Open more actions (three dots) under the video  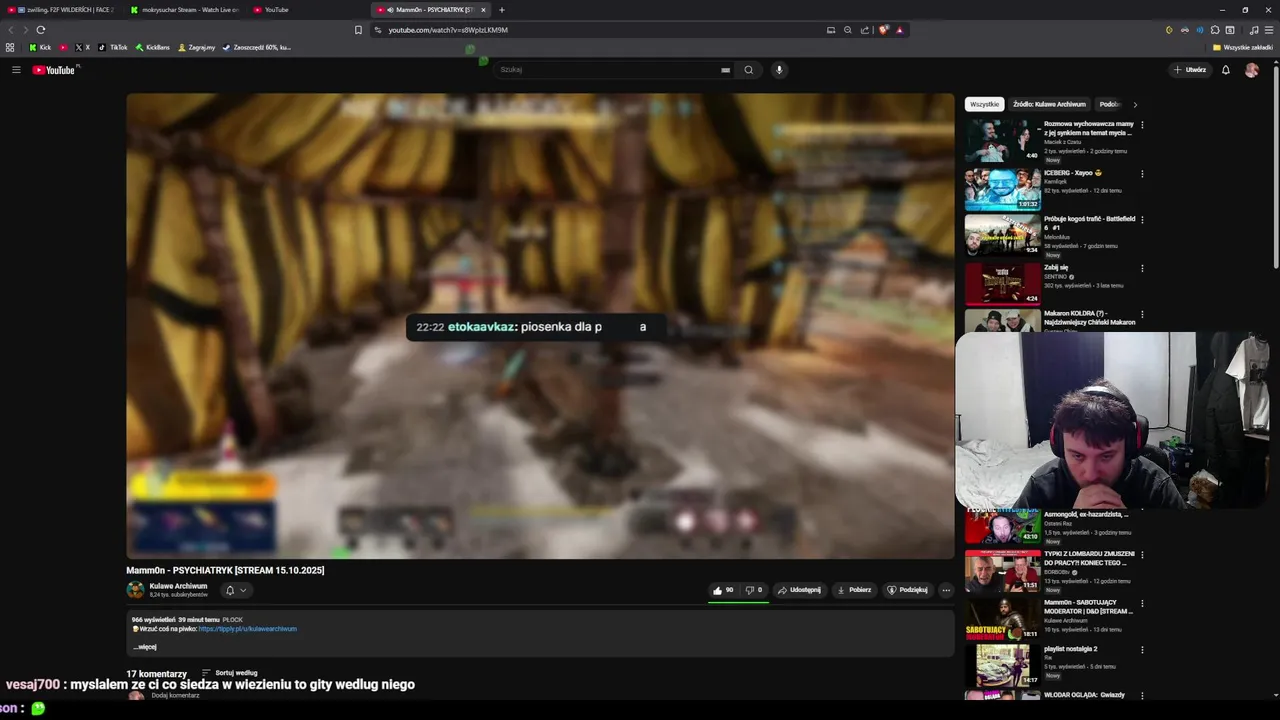point(946,590)
